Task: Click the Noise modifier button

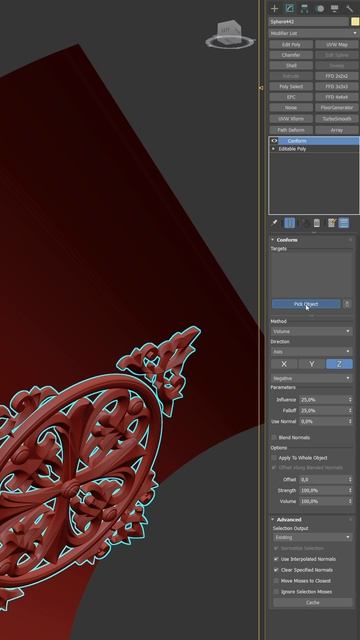Action: tap(291, 108)
